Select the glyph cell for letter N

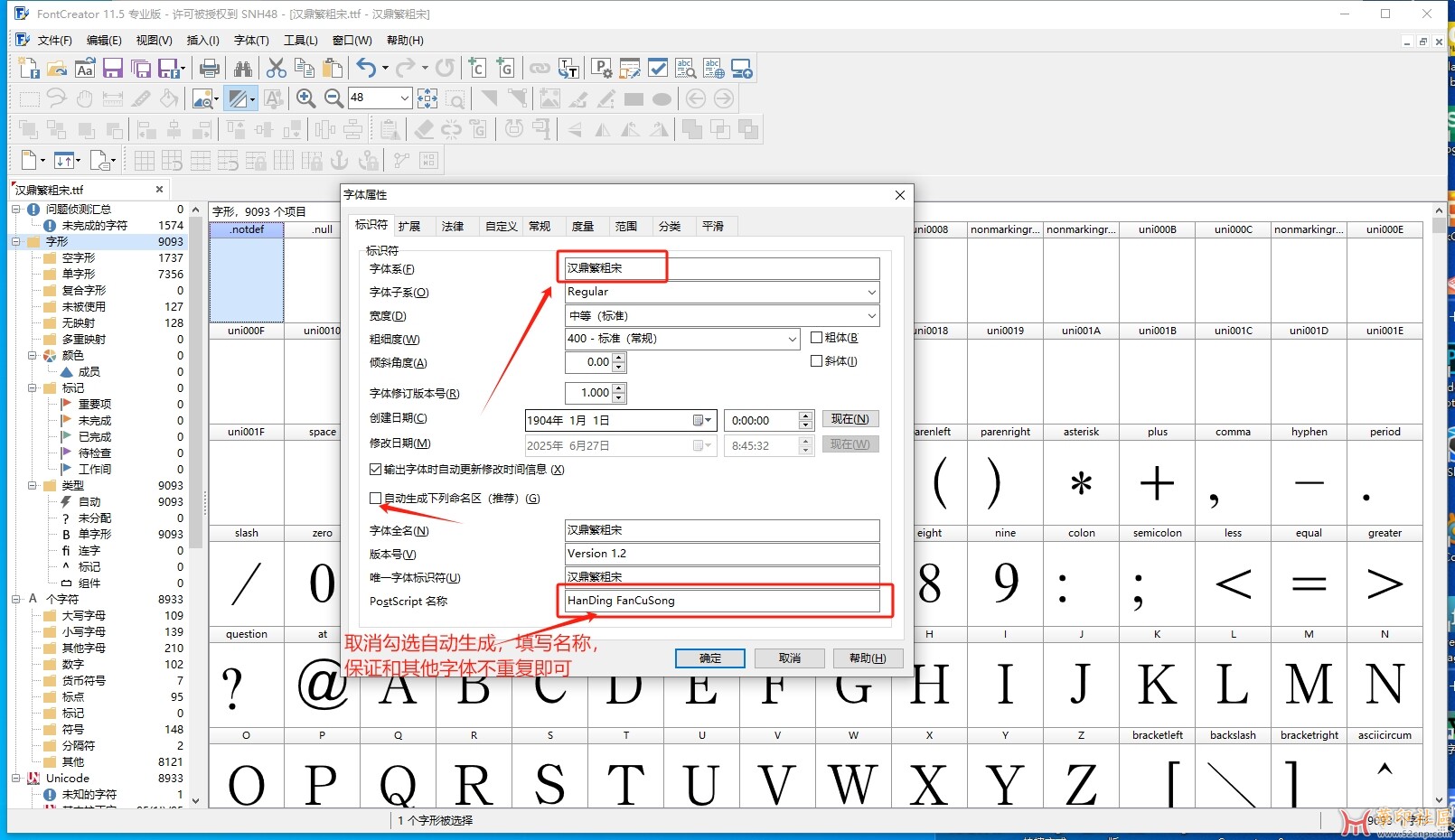coord(1385,677)
